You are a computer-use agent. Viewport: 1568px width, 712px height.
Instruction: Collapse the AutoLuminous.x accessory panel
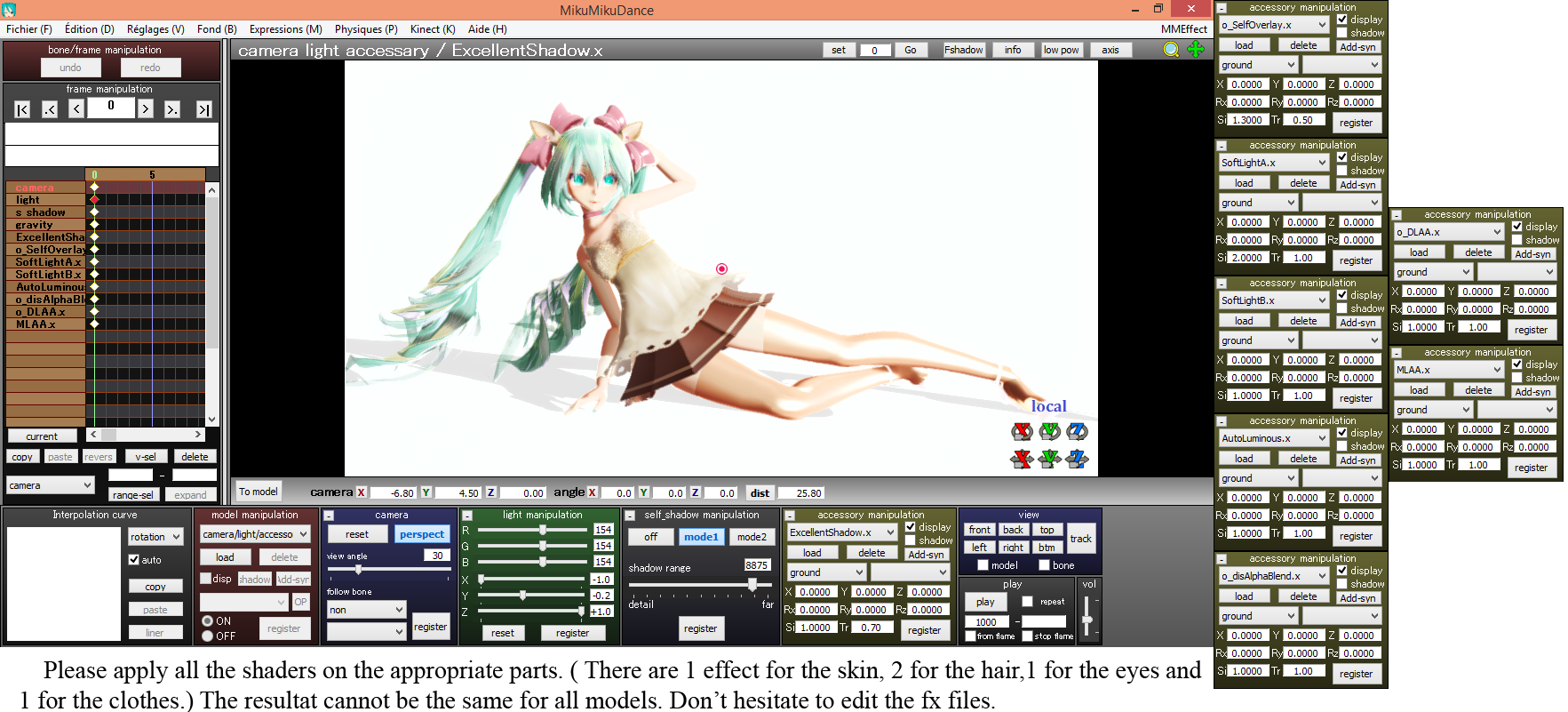(x=1222, y=421)
